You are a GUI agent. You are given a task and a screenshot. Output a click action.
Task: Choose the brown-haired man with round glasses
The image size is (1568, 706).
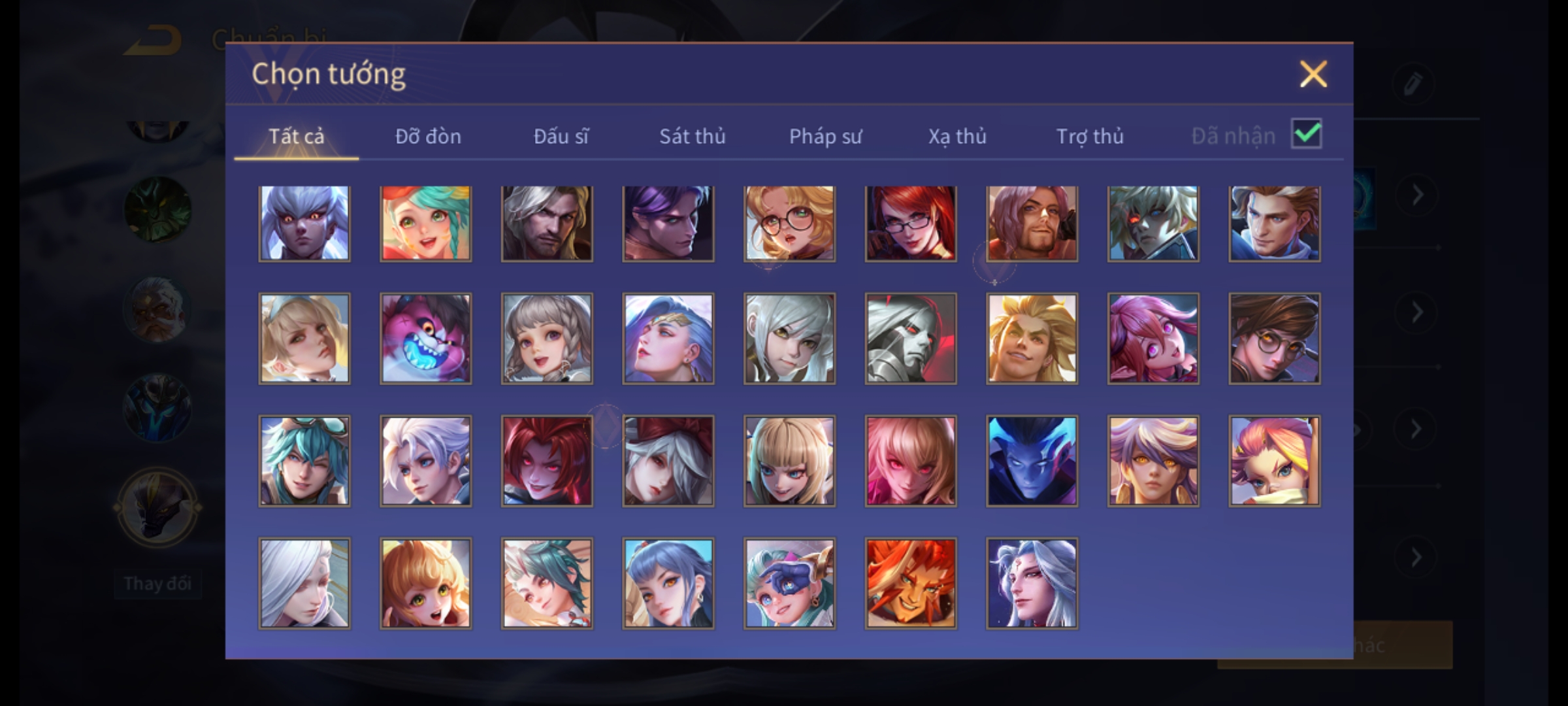tap(1274, 339)
